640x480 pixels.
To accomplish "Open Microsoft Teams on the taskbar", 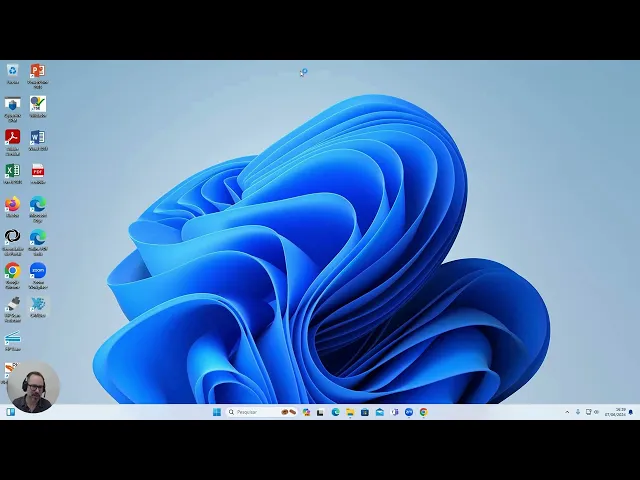I will coord(394,412).
